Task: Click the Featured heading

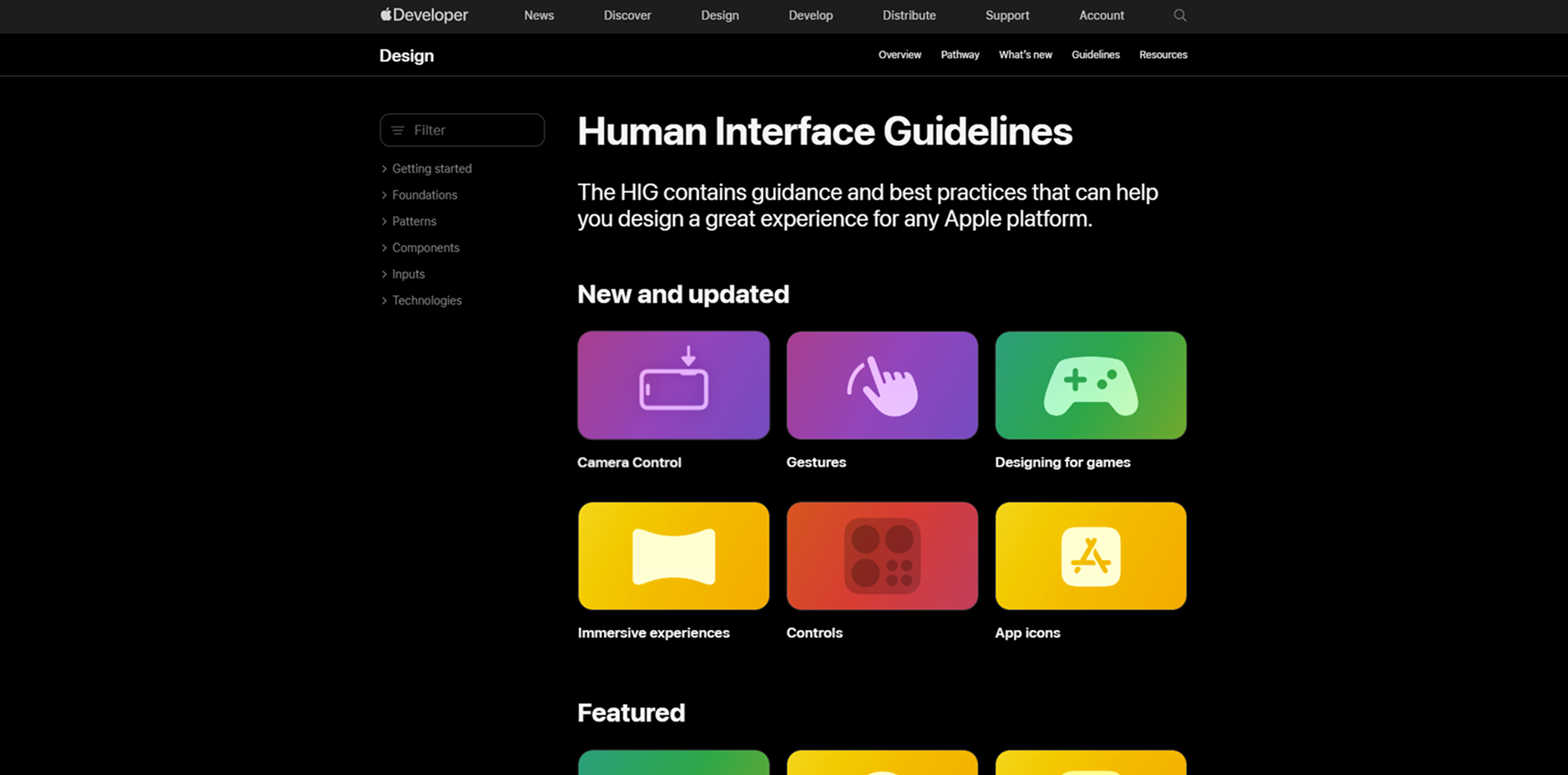Action: tap(631, 712)
